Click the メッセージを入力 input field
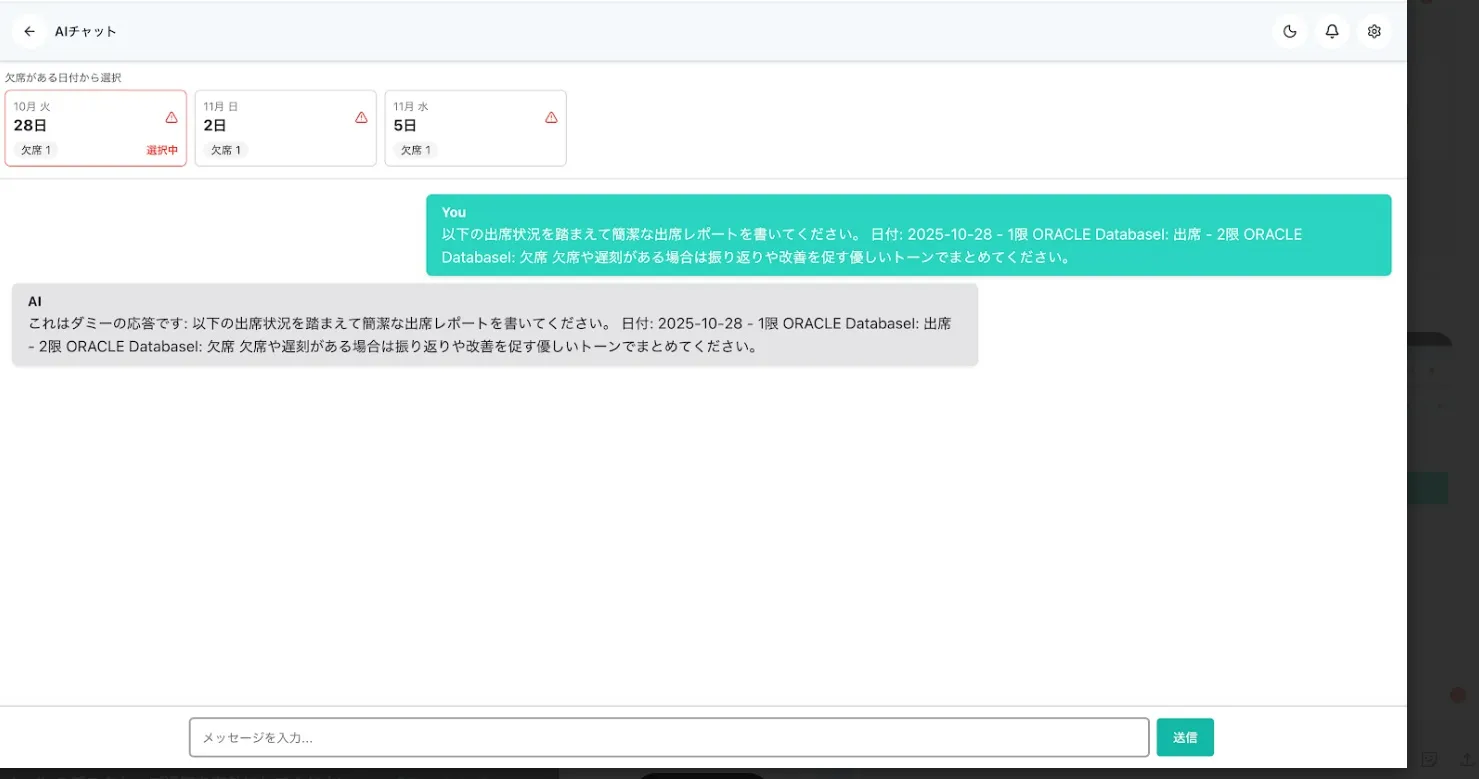 pos(669,736)
